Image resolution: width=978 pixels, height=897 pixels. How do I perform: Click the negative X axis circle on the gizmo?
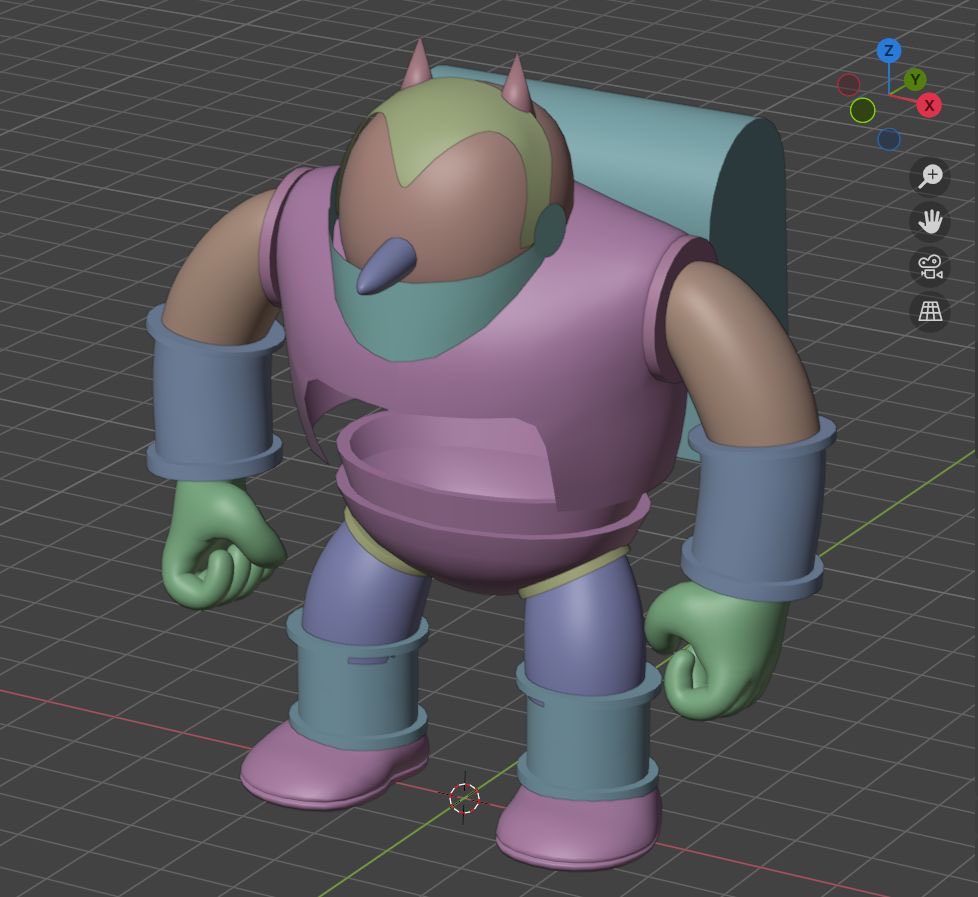point(848,85)
